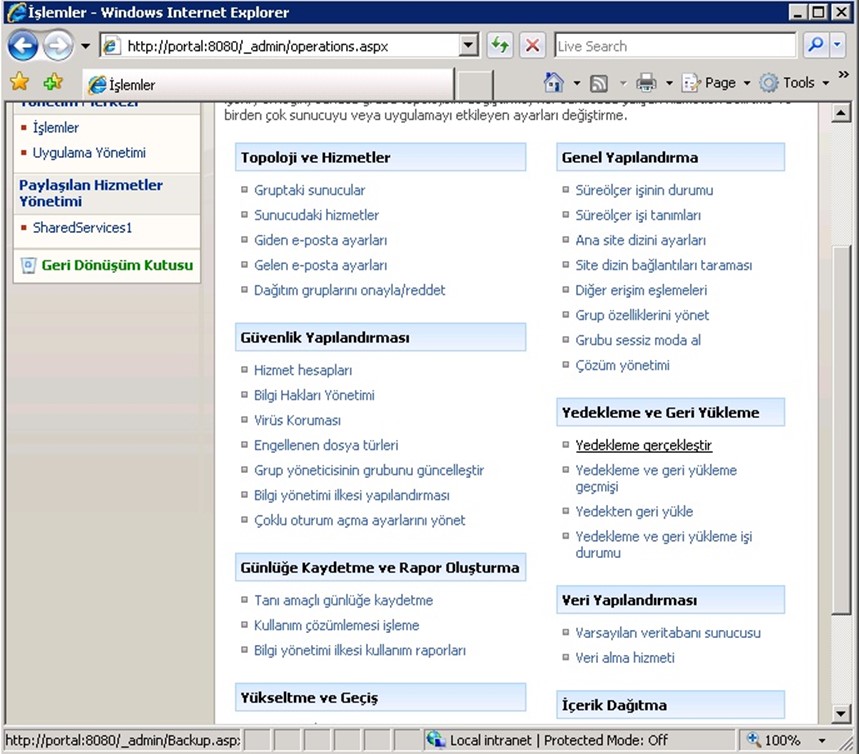Click the Stop loading red X icon
859x754 pixels.
[532, 46]
